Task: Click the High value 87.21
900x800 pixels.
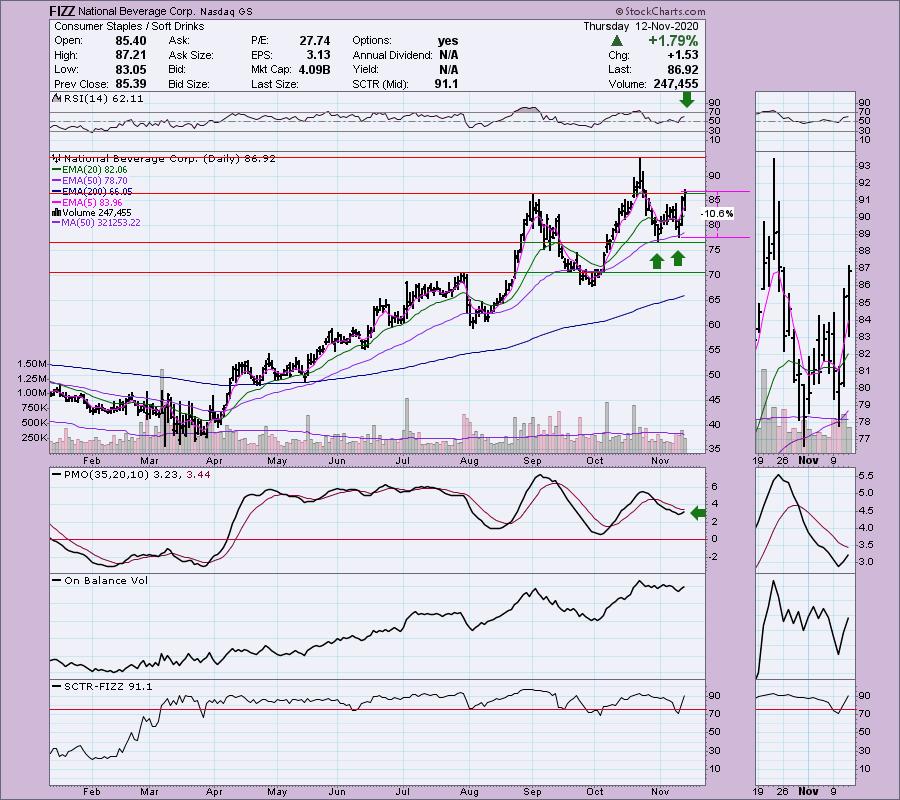Action: click(130, 55)
